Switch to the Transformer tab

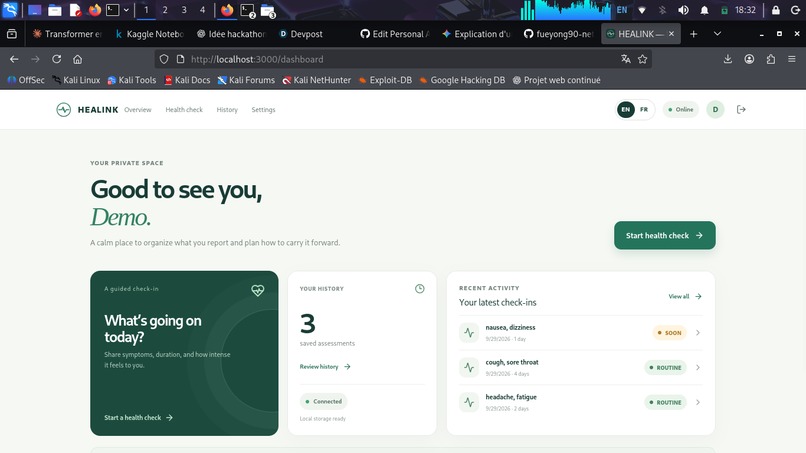pyautogui.click(x=67, y=34)
